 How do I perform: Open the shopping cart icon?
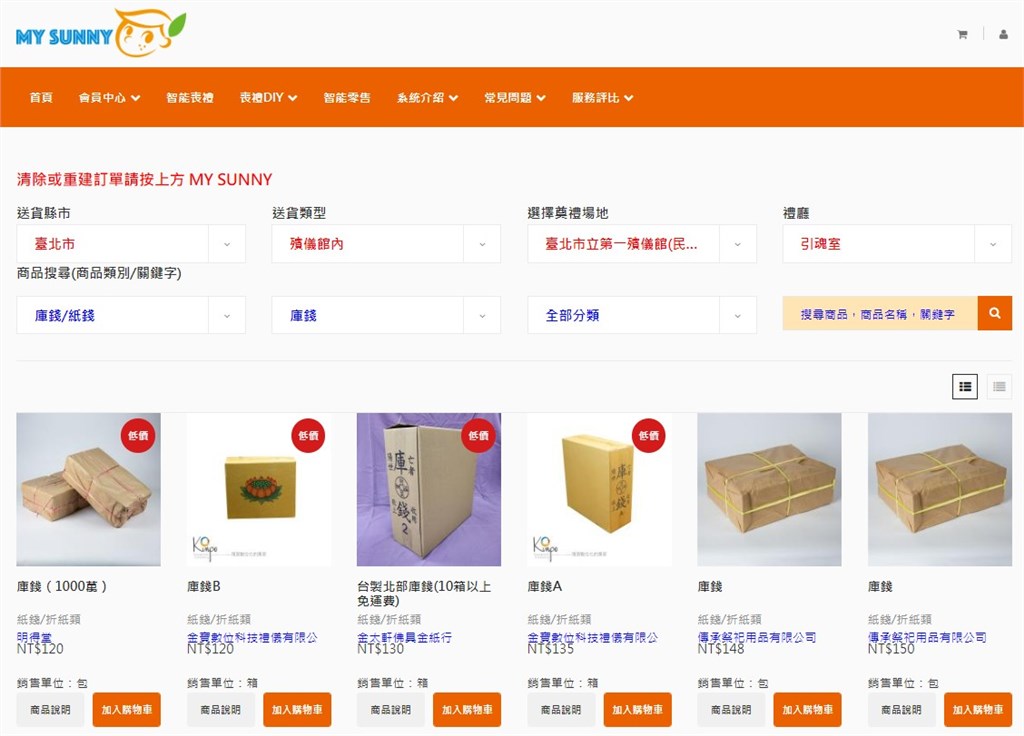962,35
